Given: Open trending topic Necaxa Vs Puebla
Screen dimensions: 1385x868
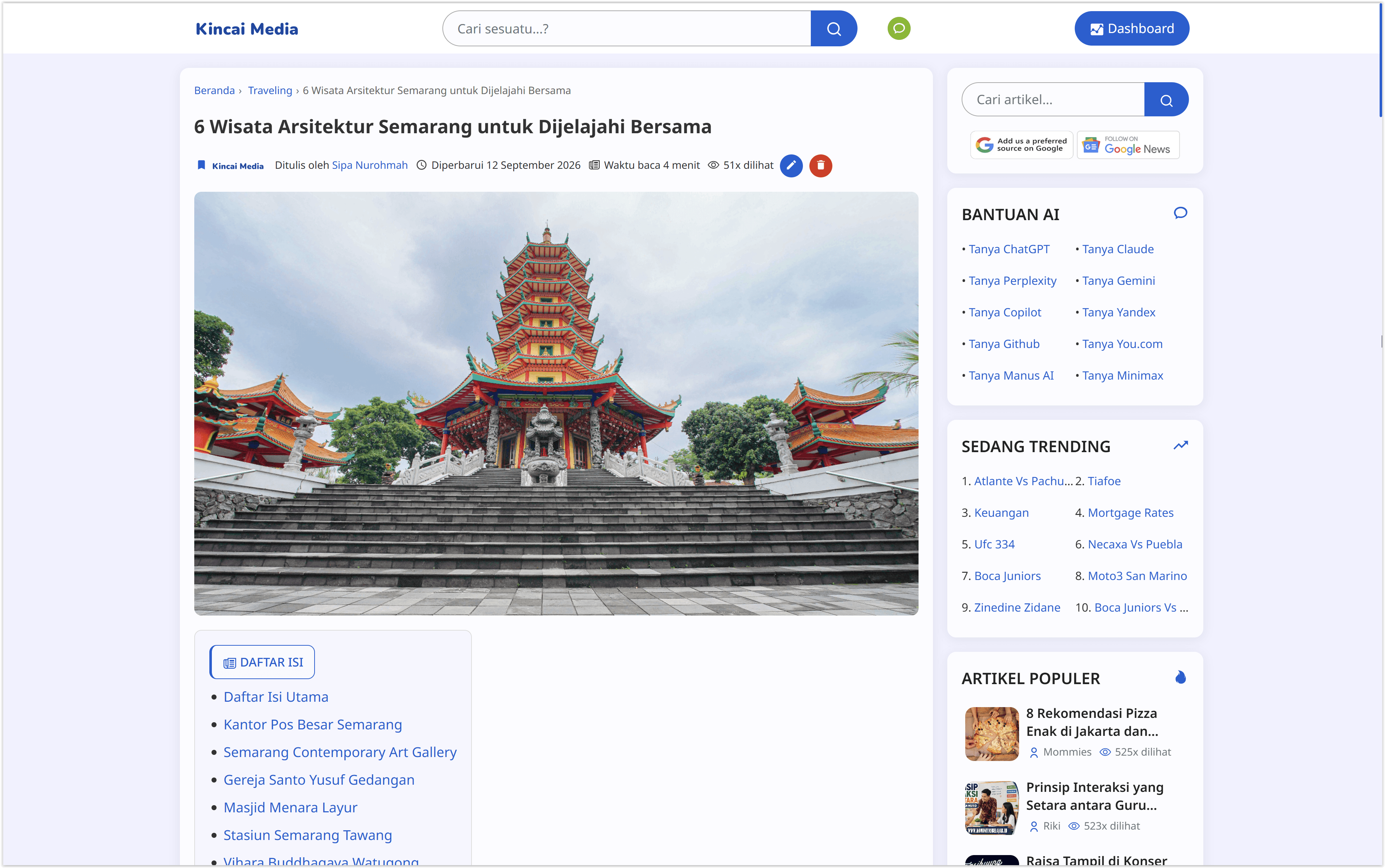Looking at the screenshot, I should (x=1135, y=544).
